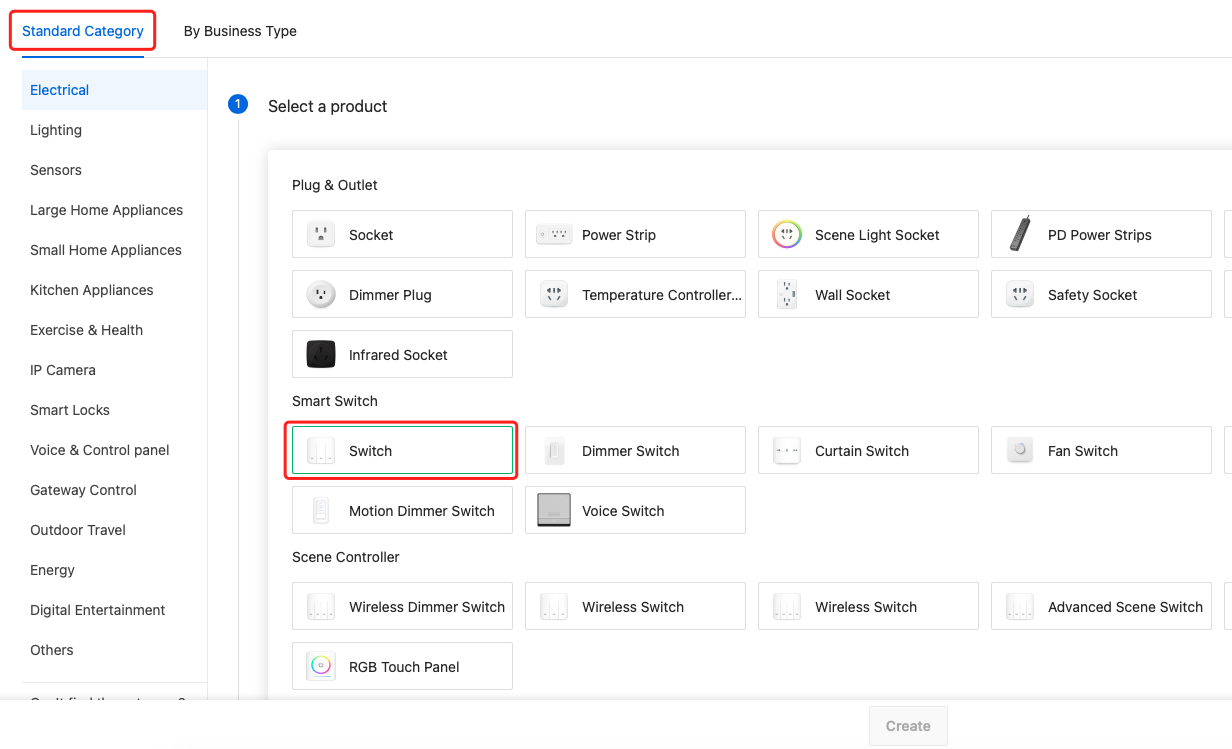Viewport: 1232px width, 749px height.
Task: Click the "Plug & Outlet" section heading
Action: pyautogui.click(x=335, y=185)
